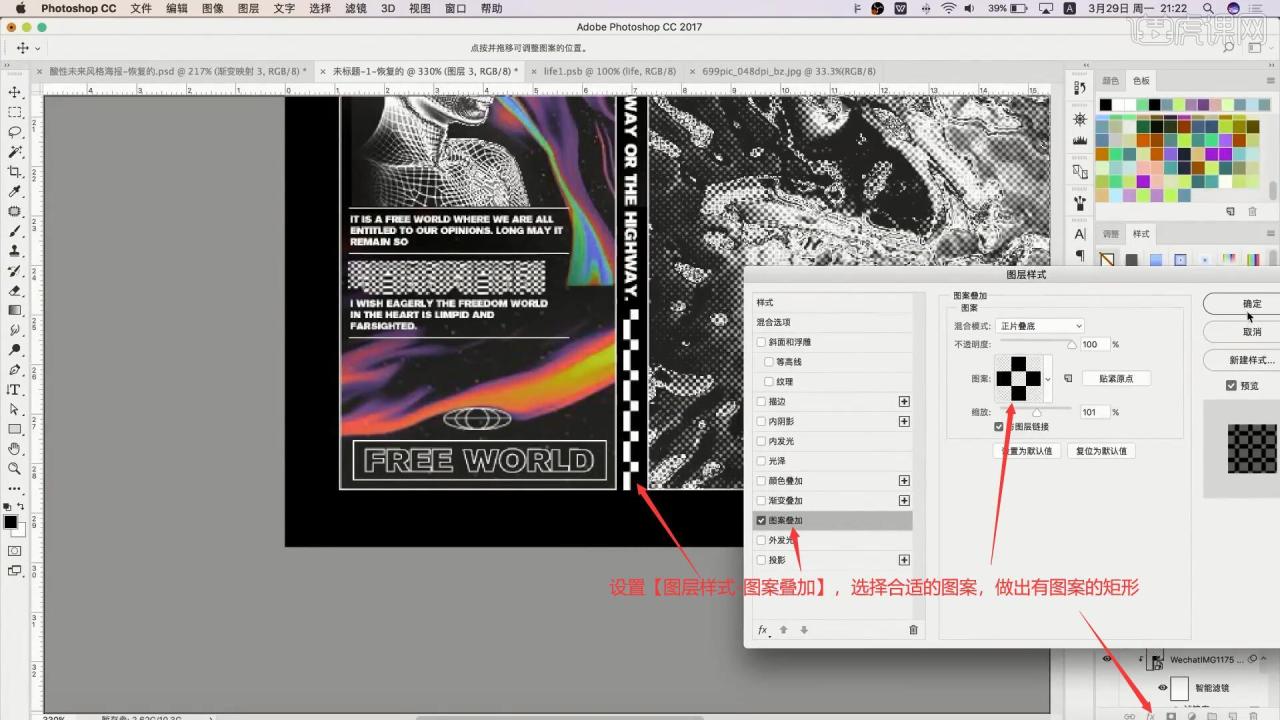Select the Zoom tool
The width and height of the screenshot is (1280, 720).
[x=15, y=468]
